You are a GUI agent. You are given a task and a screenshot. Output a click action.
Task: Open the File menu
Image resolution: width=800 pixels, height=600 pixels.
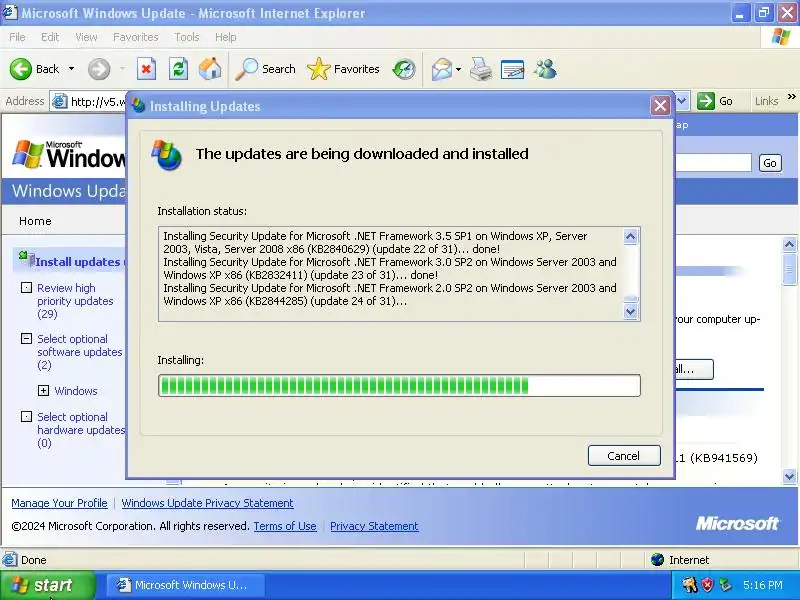point(17,37)
